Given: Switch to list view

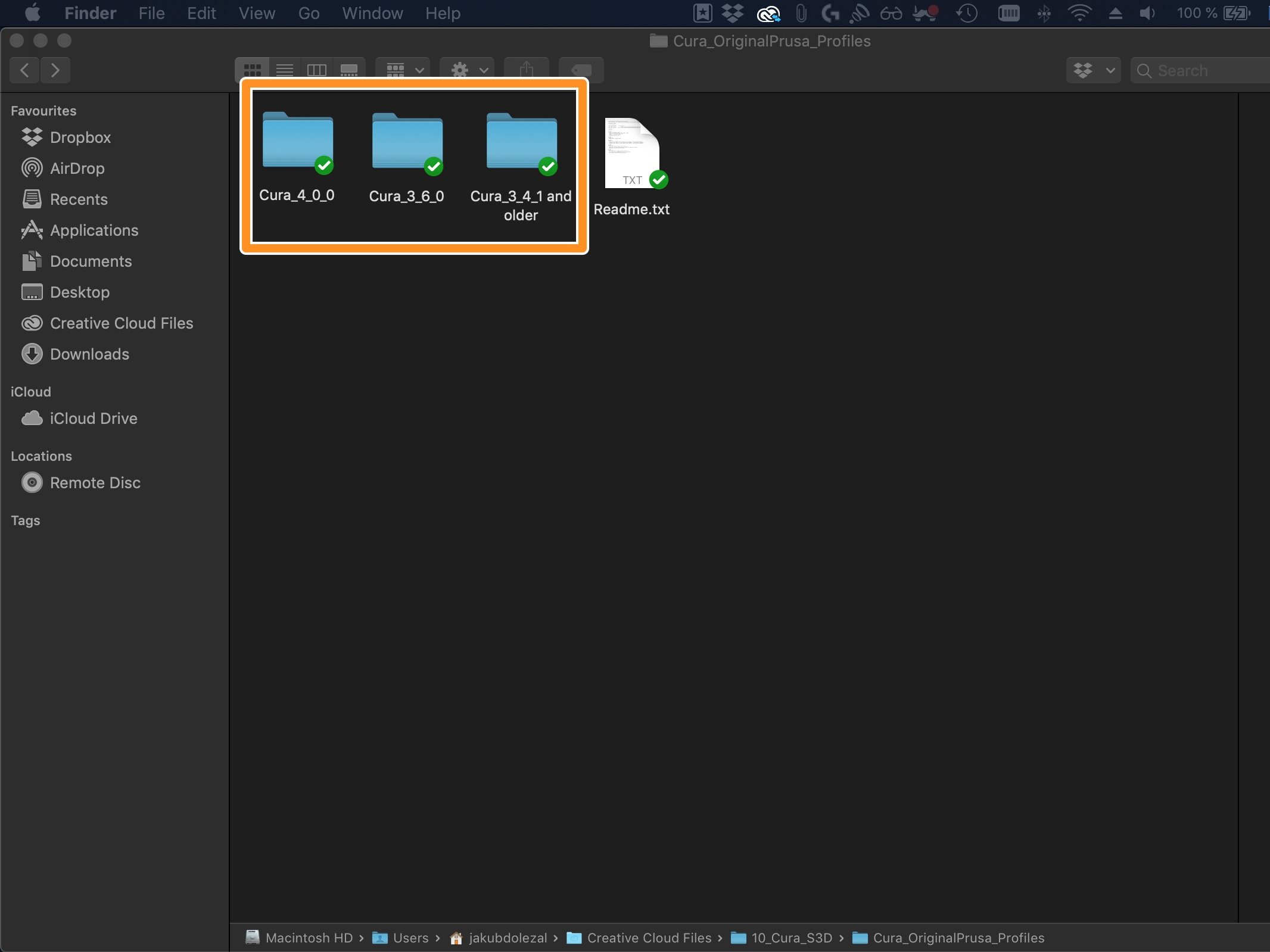Looking at the screenshot, I should pos(285,70).
